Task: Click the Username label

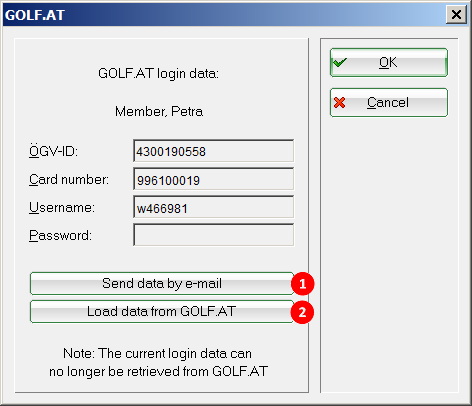Action: click(x=62, y=208)
